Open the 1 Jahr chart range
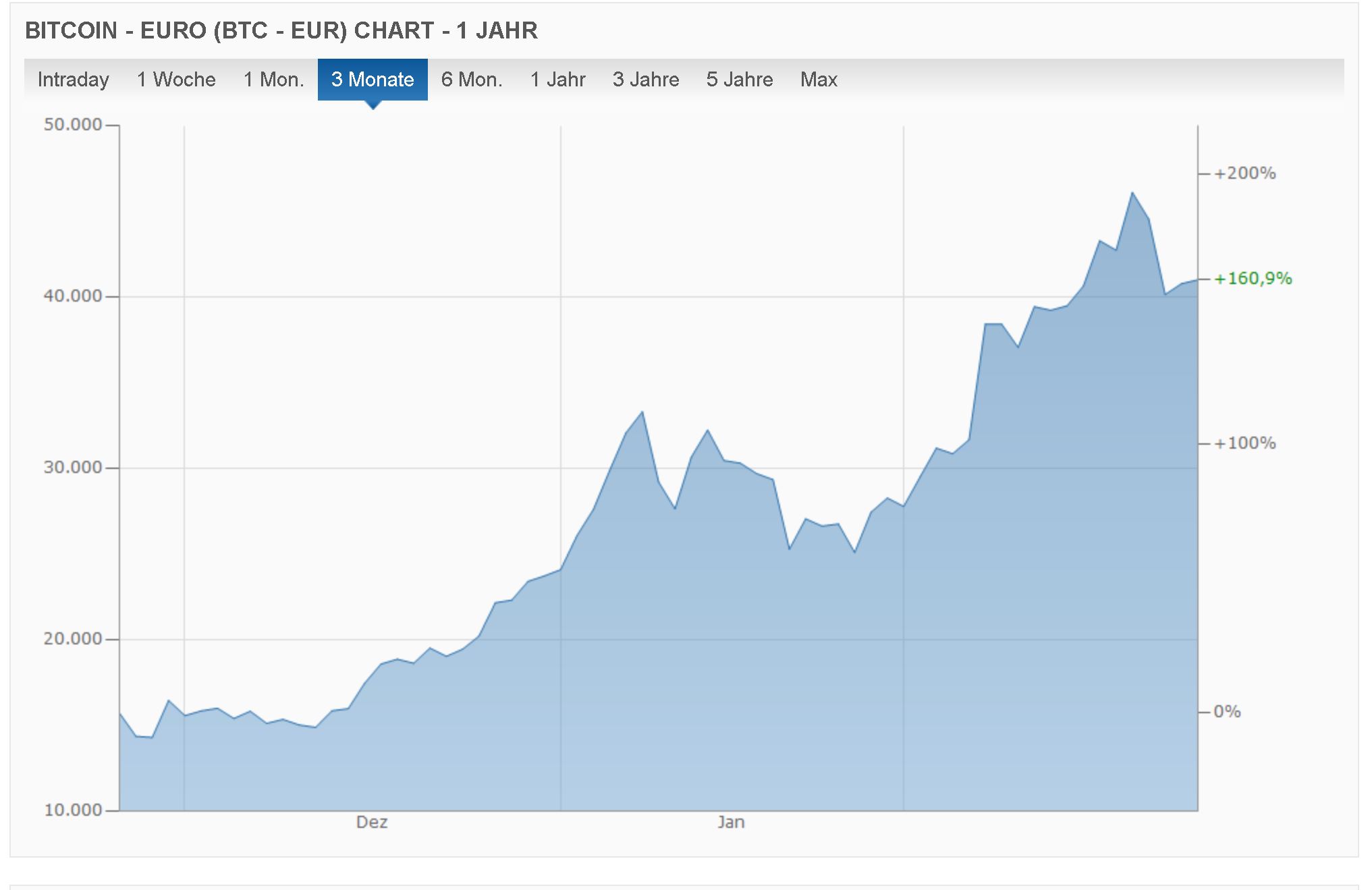1372x890 pixels. pyautogui.click(x=557, y=80)
